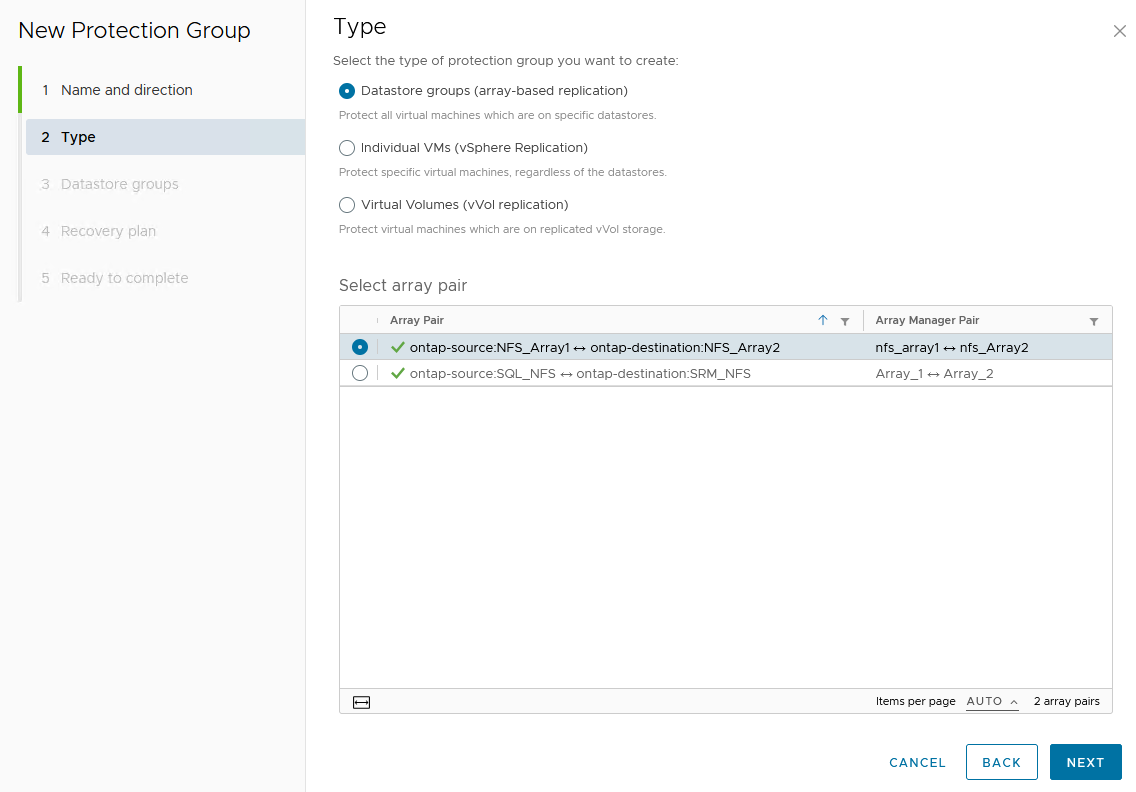Cancel the protection group wizard
The image size is (1136, 792).
tap(917, 762)
